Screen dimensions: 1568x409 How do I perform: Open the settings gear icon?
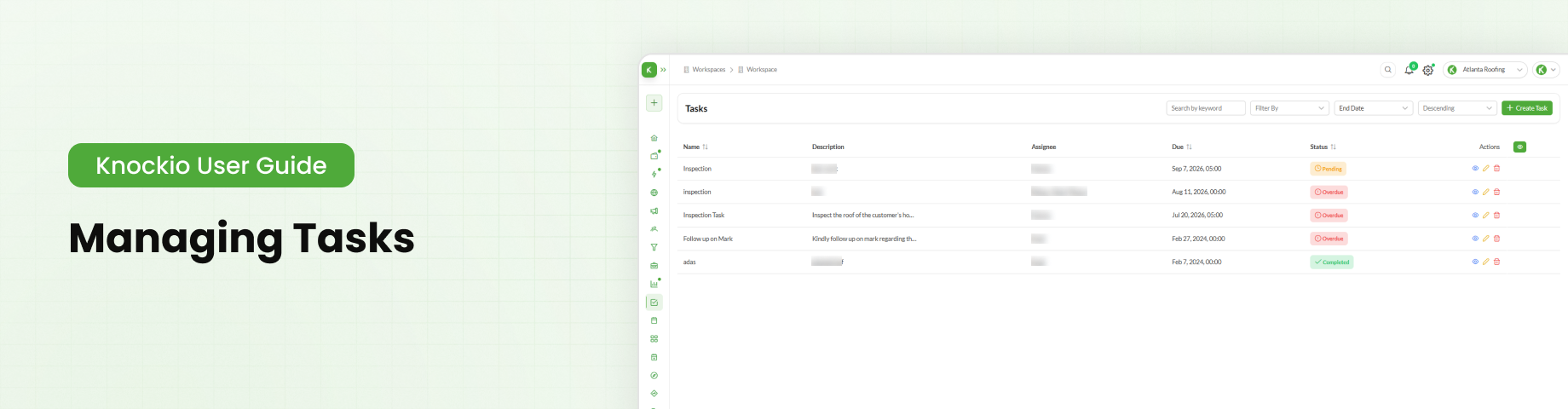[x=1428, y=70]
